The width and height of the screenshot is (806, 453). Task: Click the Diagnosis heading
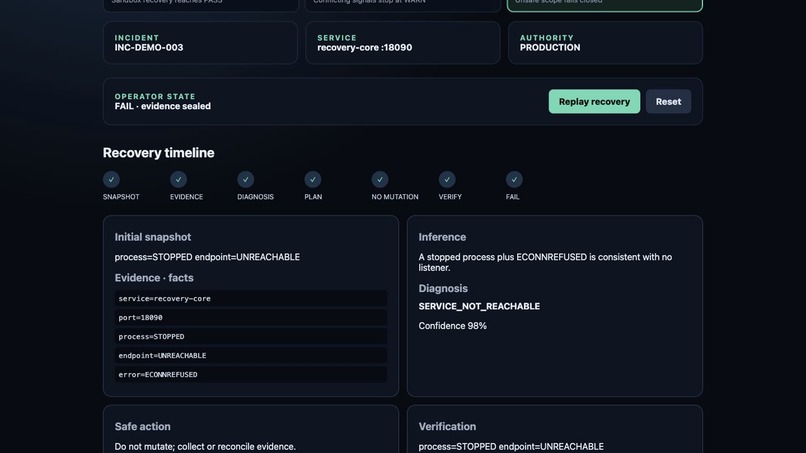(x=443, y=288)
